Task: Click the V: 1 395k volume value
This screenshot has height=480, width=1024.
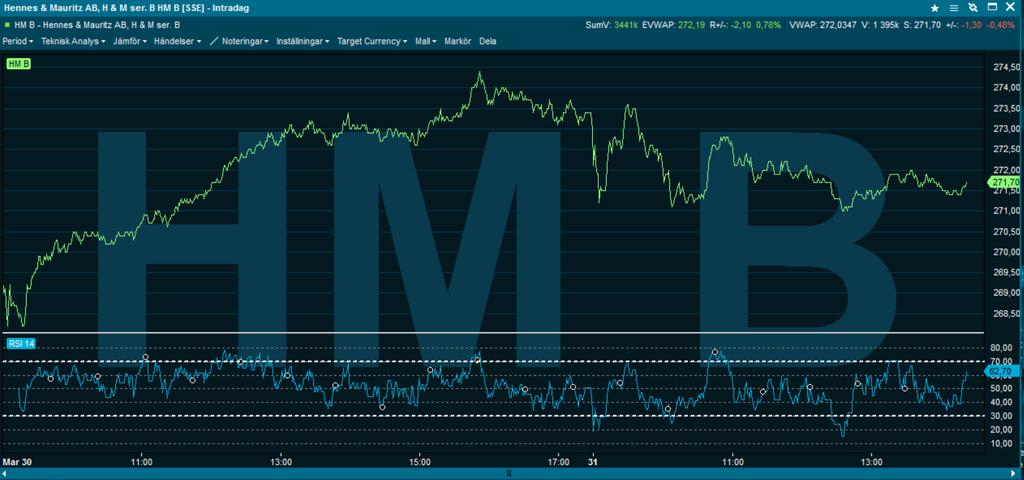Action: [880, 25]
